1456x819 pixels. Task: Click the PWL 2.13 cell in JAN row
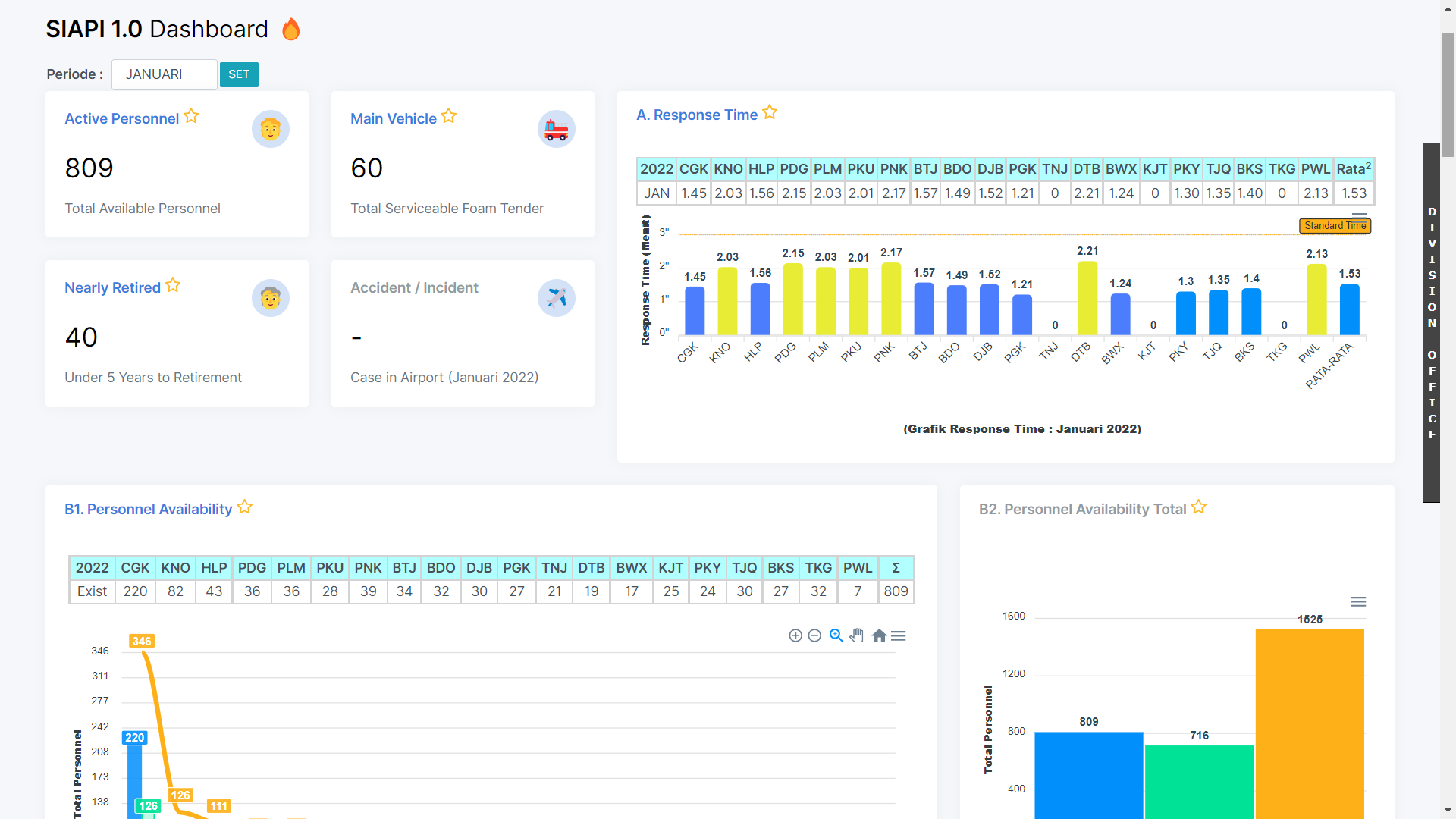coord(1316,193)
